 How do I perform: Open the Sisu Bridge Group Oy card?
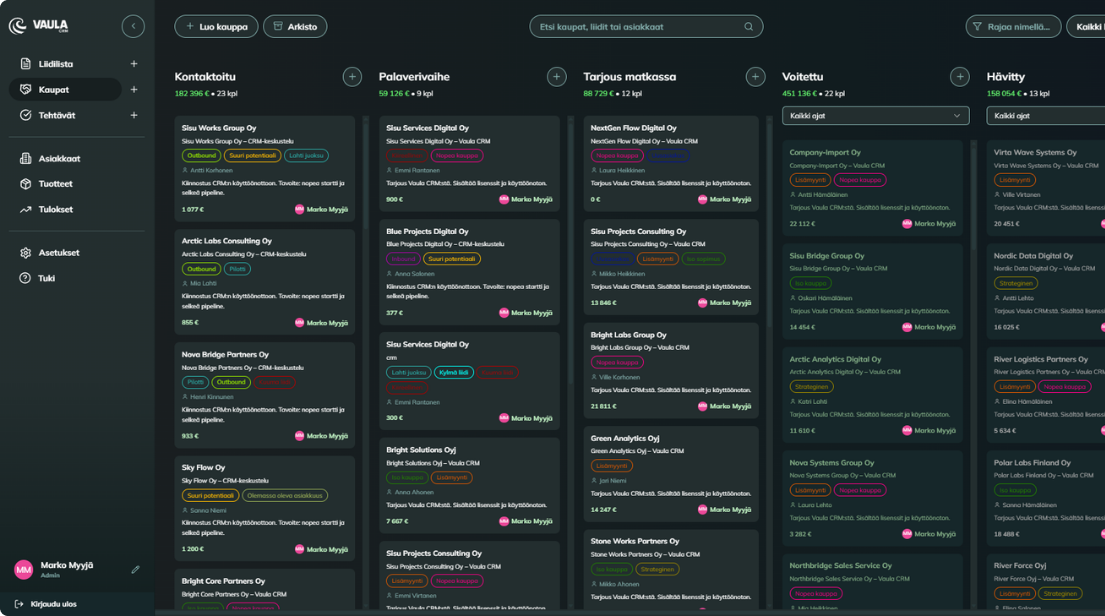tap(872, 292)
